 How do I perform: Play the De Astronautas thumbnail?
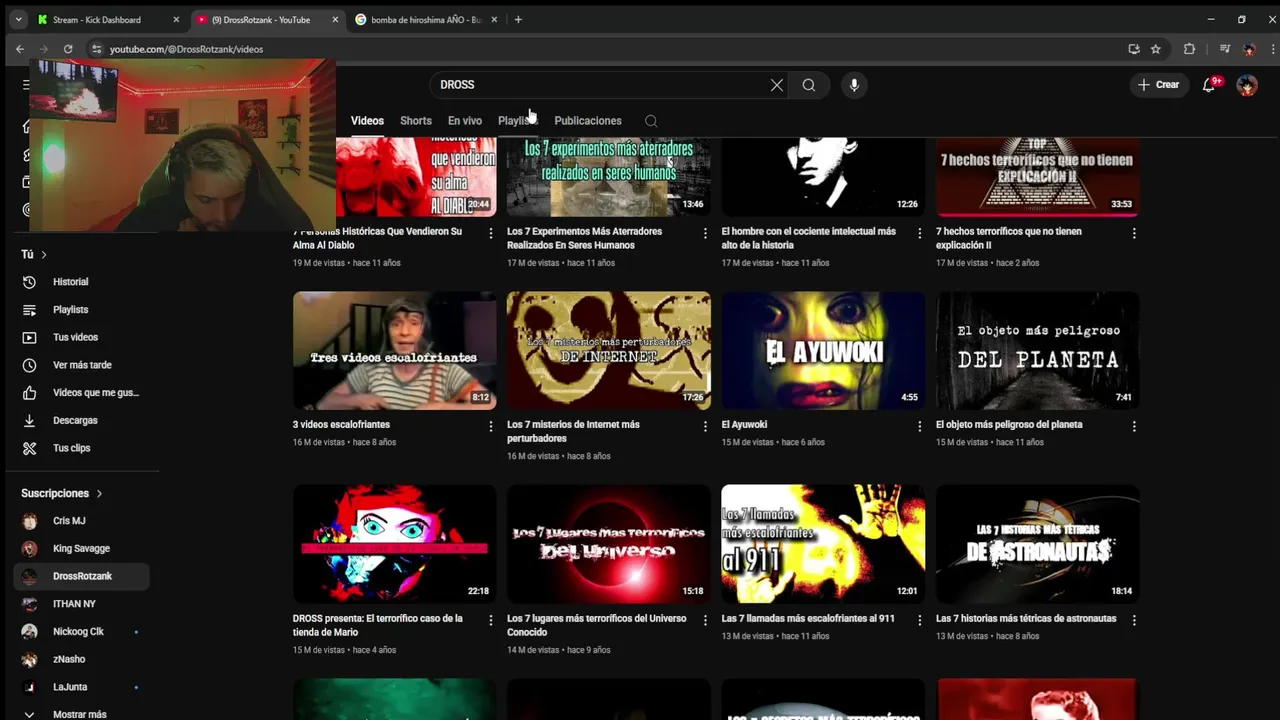pos(1038,543)
